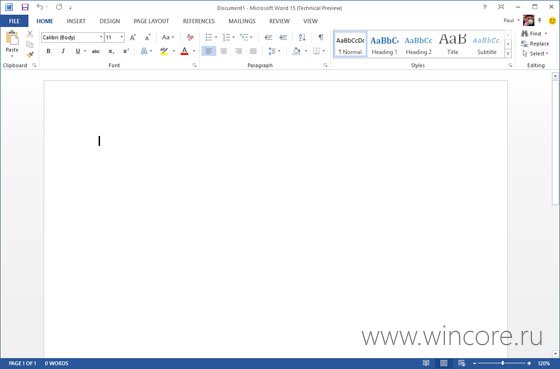This screenshot has height=369, width=560.
Task: Switch to the INSERT tab
Action: (x=76, y=21)
